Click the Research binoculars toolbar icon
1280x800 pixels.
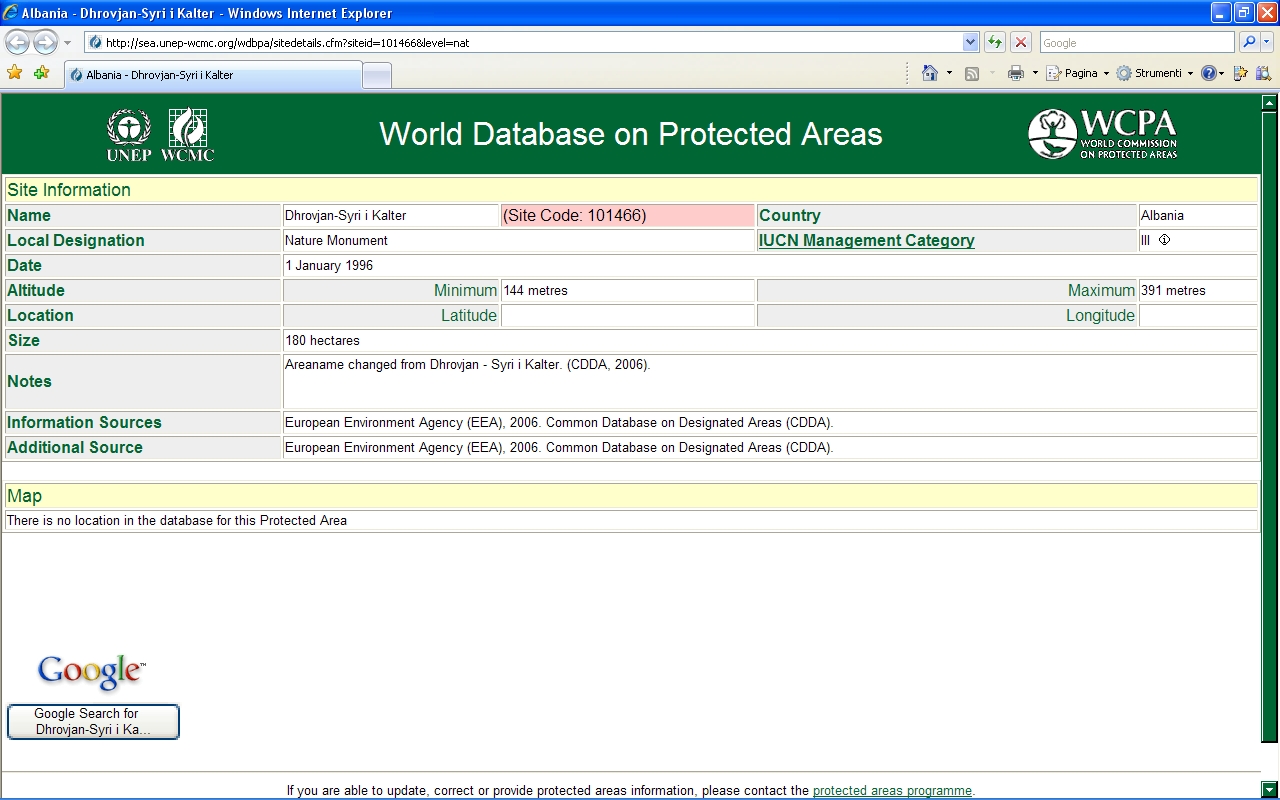1262,73
